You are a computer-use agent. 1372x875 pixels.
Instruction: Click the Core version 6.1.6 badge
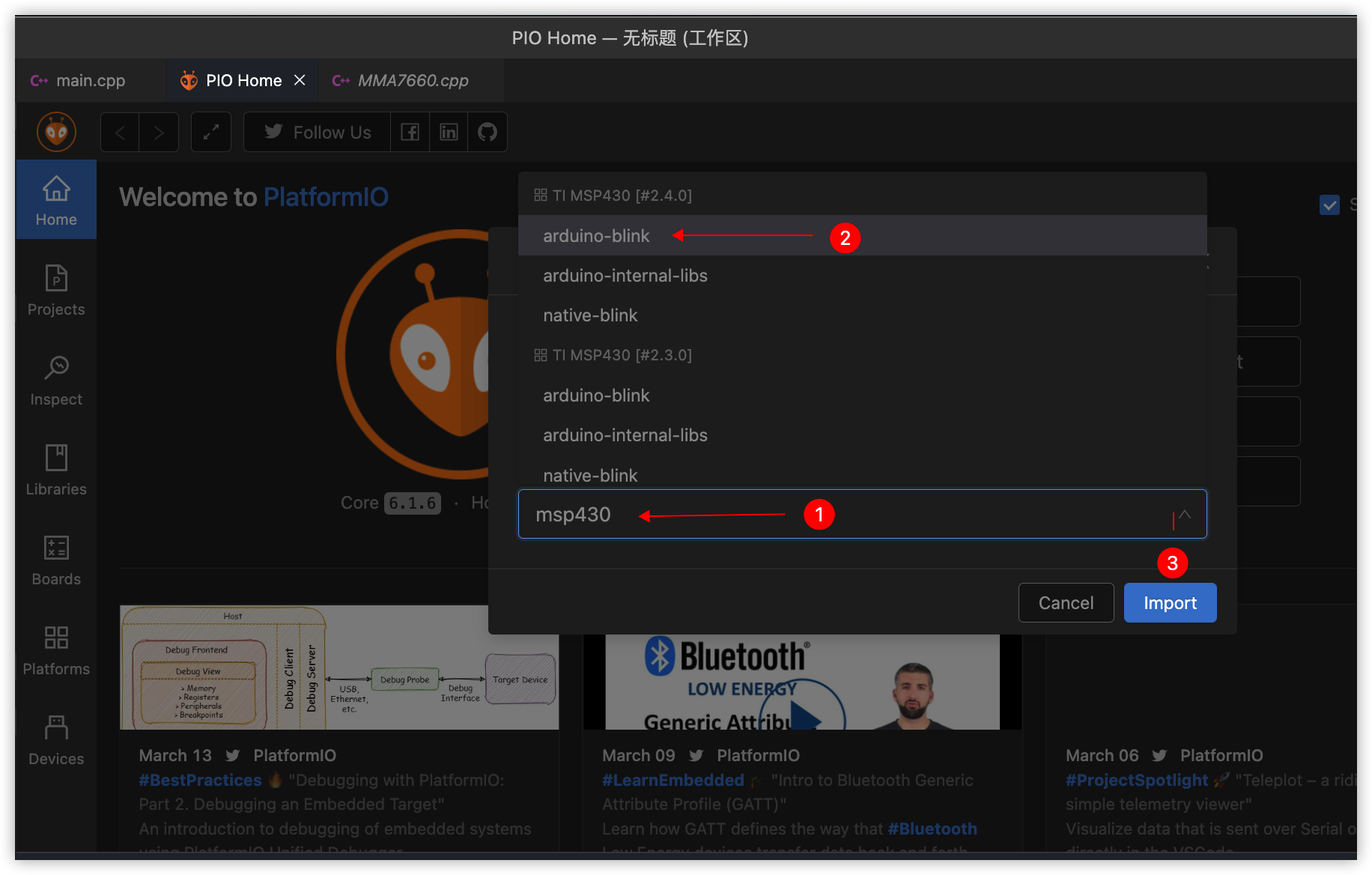413,503
